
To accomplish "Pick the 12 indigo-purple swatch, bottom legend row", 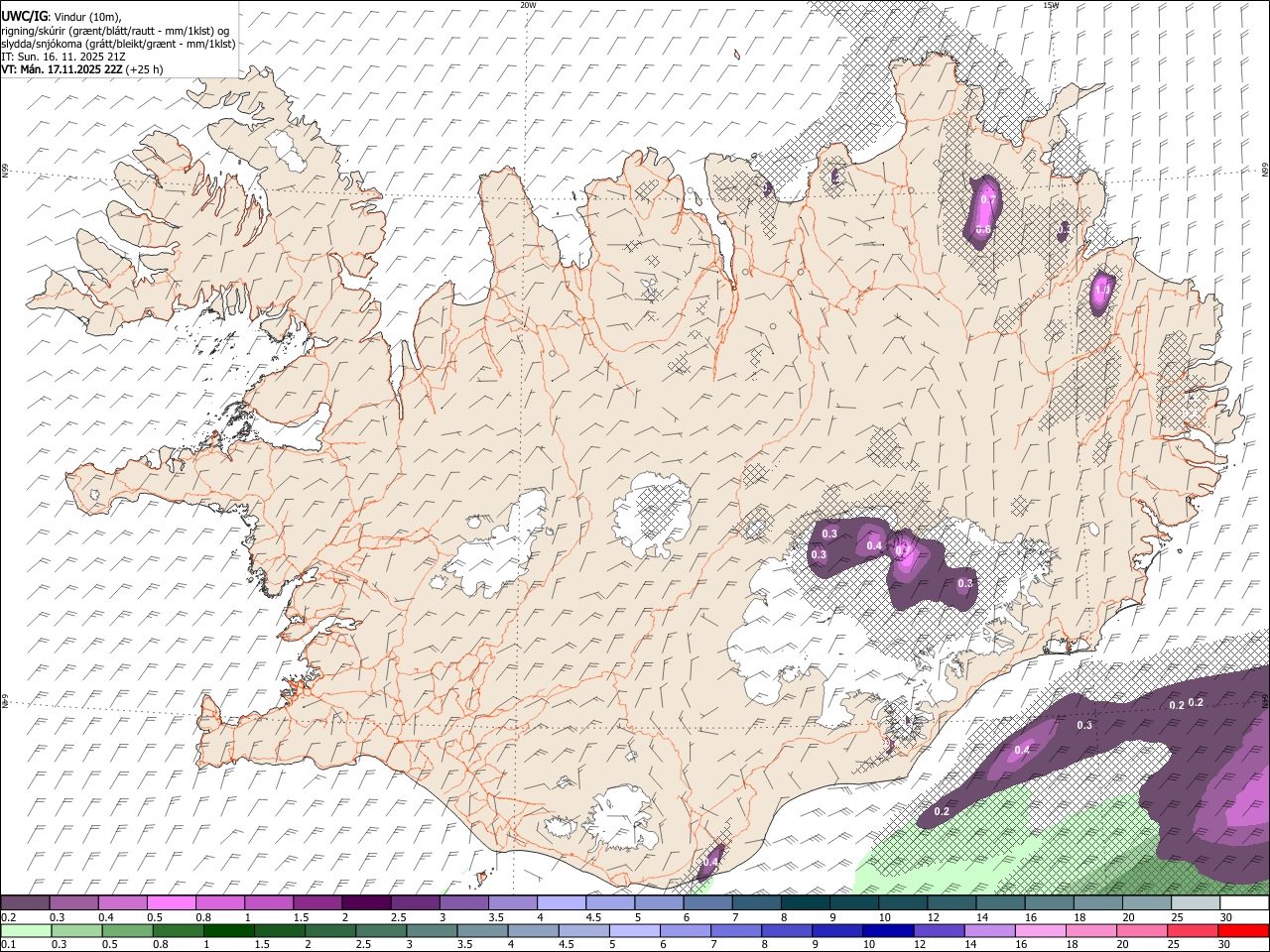I will 939,930.
